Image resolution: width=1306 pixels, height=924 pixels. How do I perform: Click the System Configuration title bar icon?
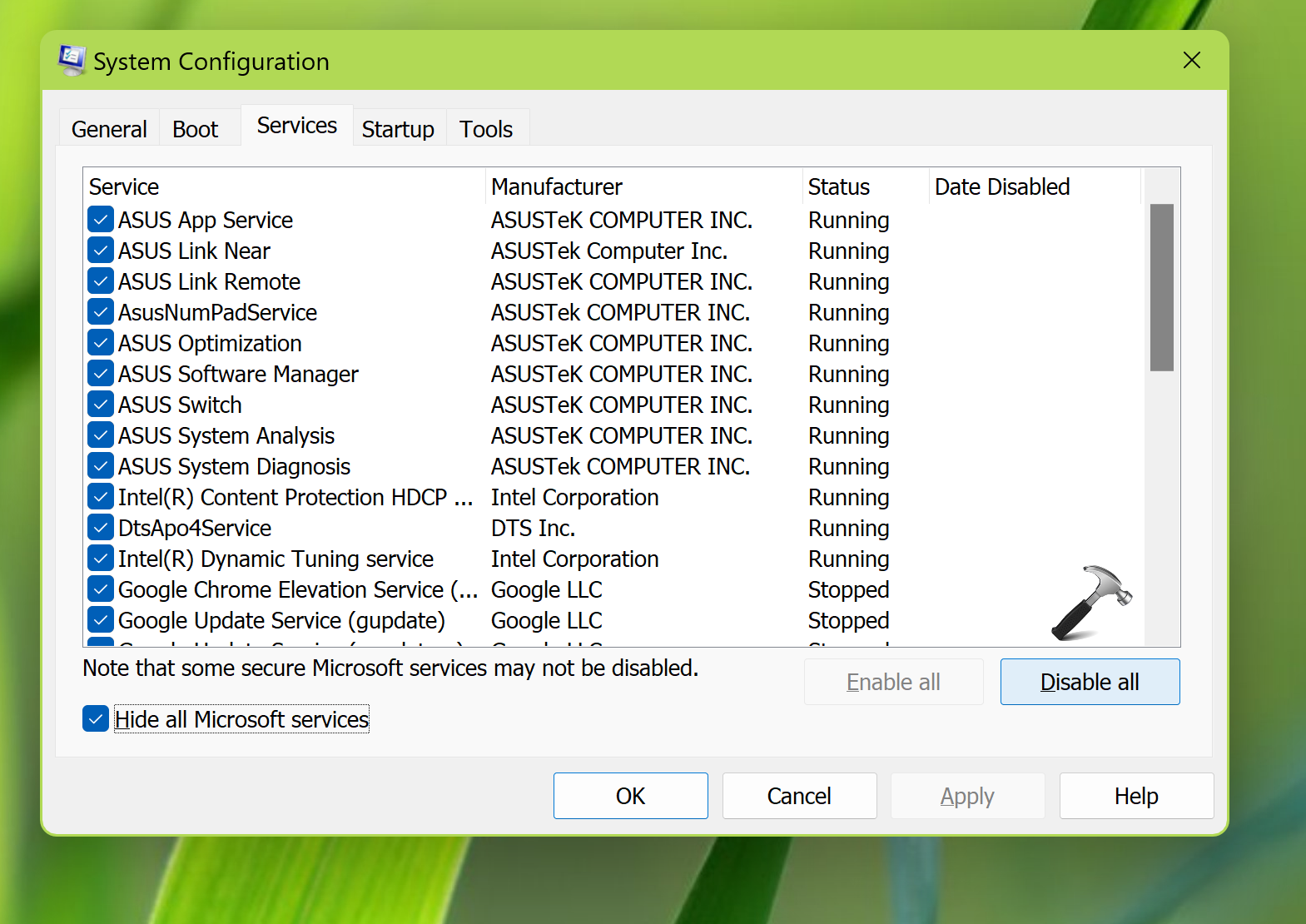(x=72, y=61)
